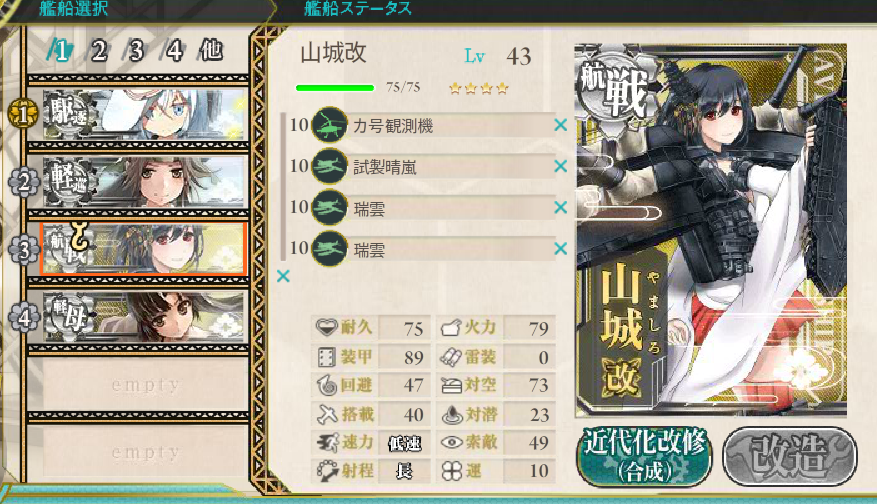Remove 試製晴嵐 using its X mark
This screenshot has width=877, height=504.
(x=560, y=166)
